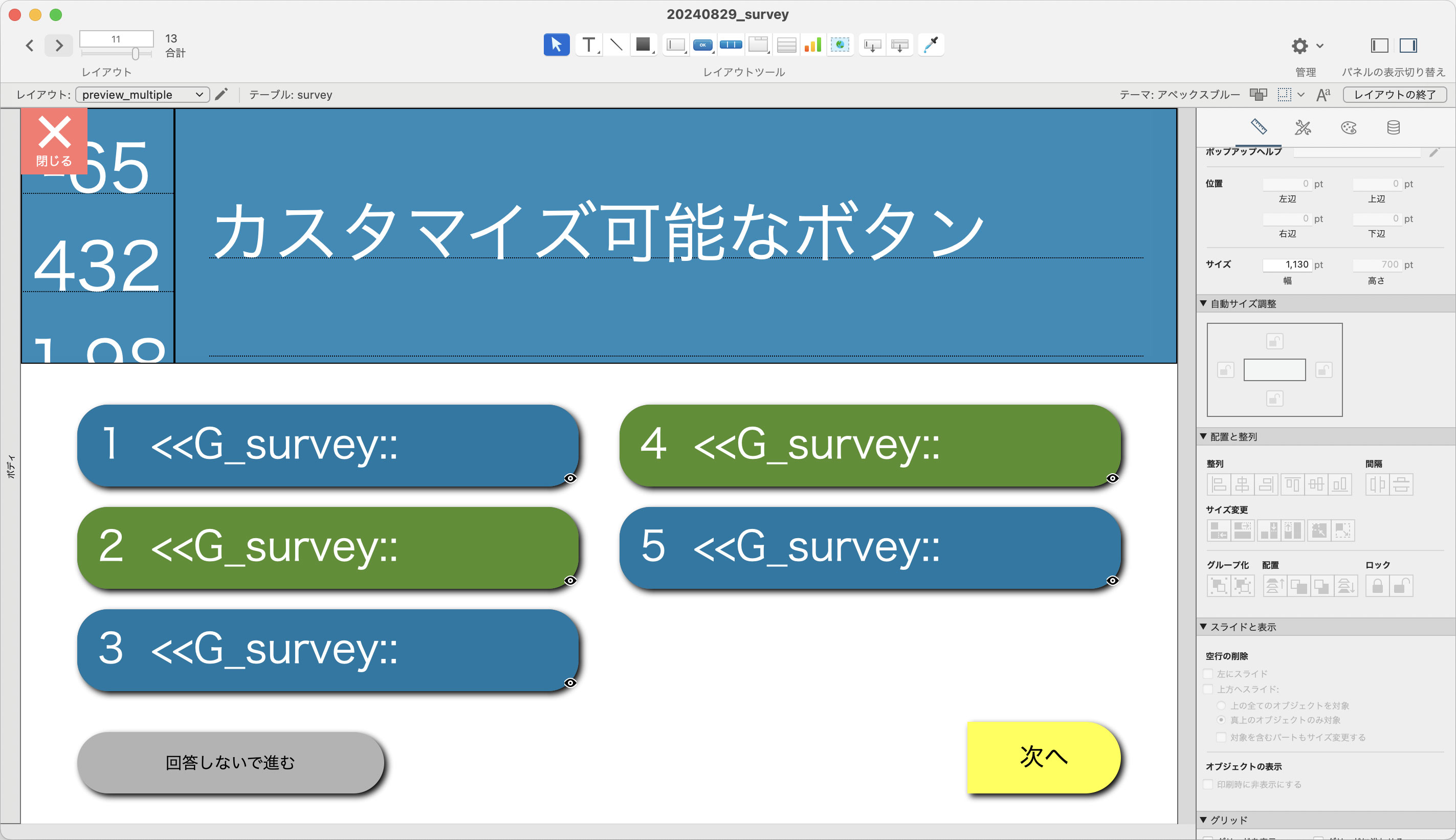Click the Unlock object icon
The image size is (1456, 840).
1402,586
